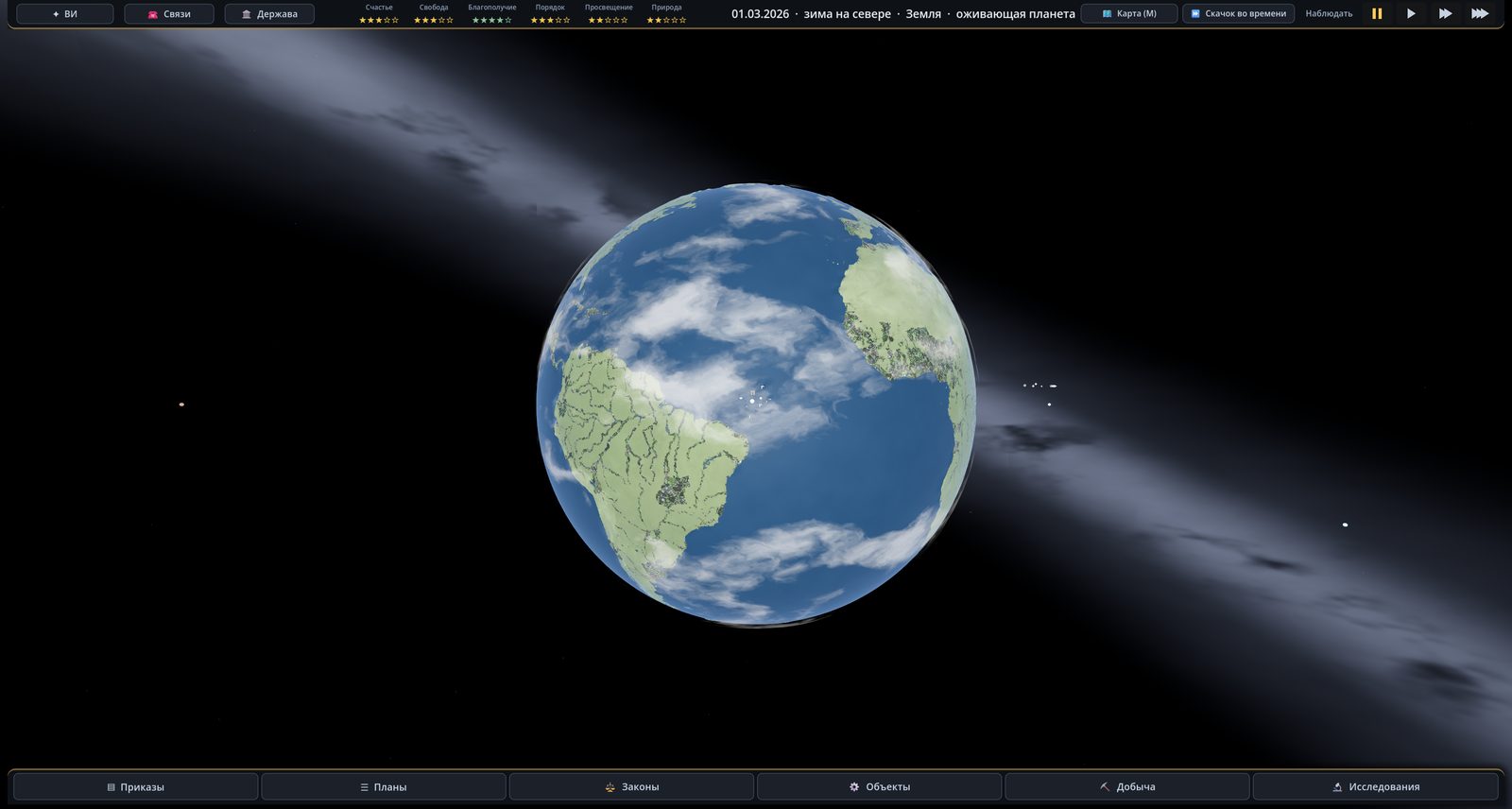Open the Связи panel
The height and width of the screenshot is (809, 1512).
(x=169, y=14)
